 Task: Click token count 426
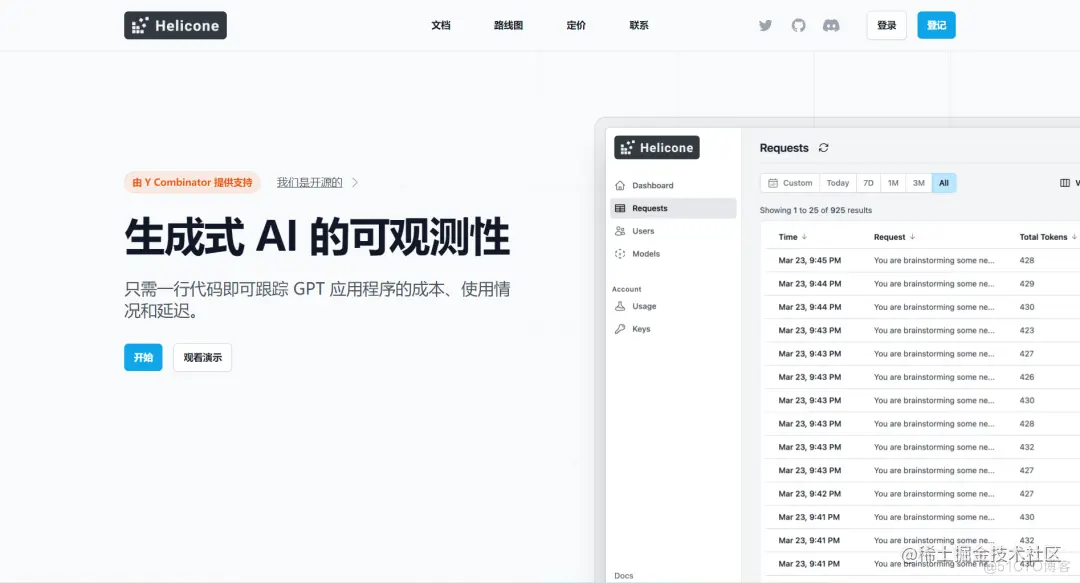click(1026, 377)
